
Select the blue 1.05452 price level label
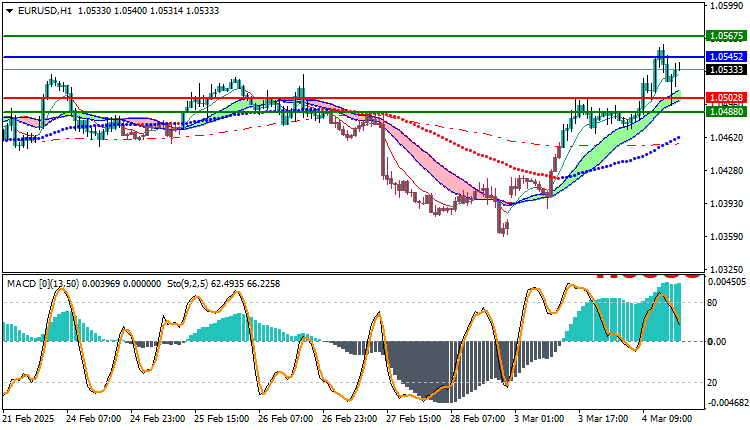point(726,57)
